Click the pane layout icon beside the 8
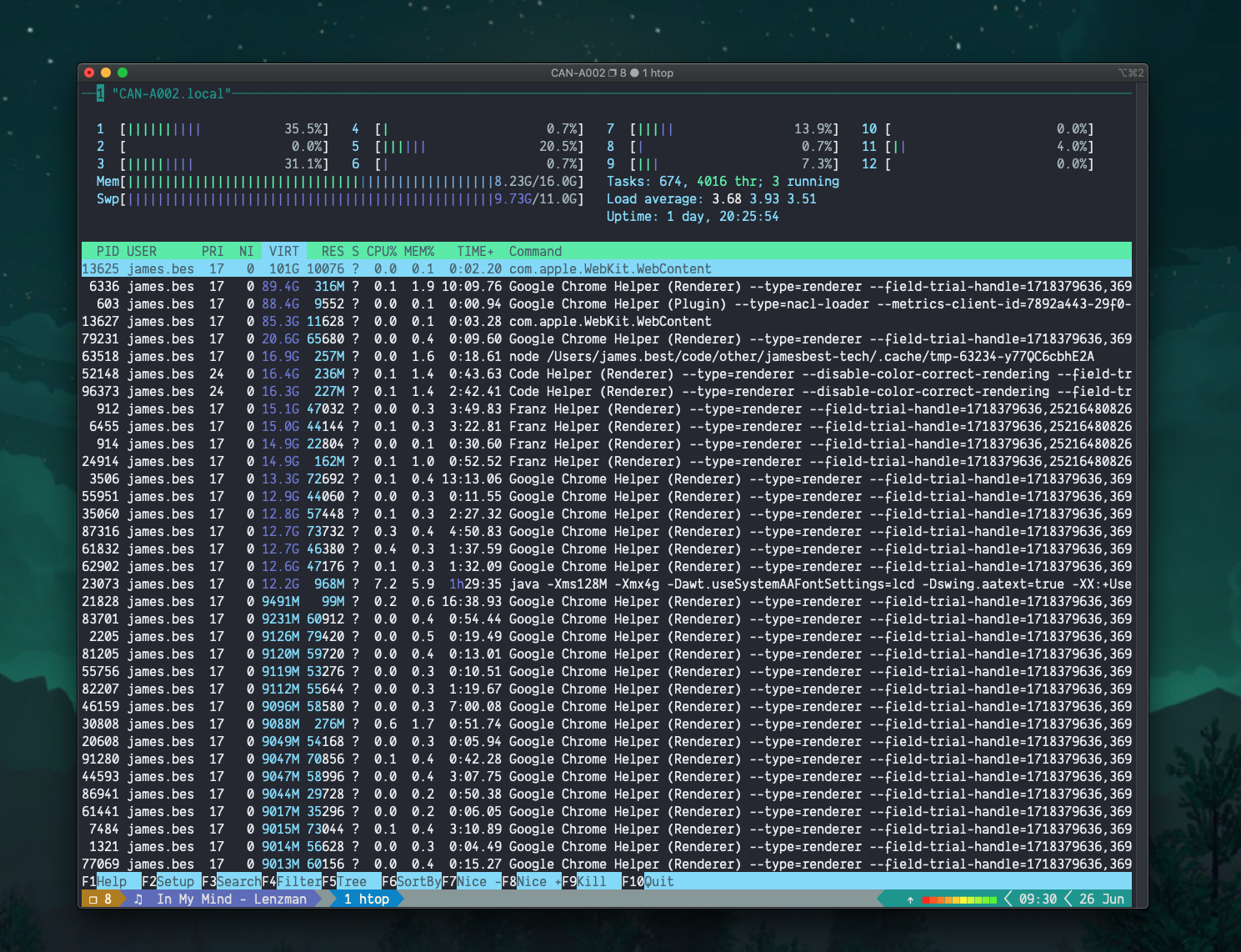The width and height of the screenshot is (1241, 952). click(x=92, y=899)
